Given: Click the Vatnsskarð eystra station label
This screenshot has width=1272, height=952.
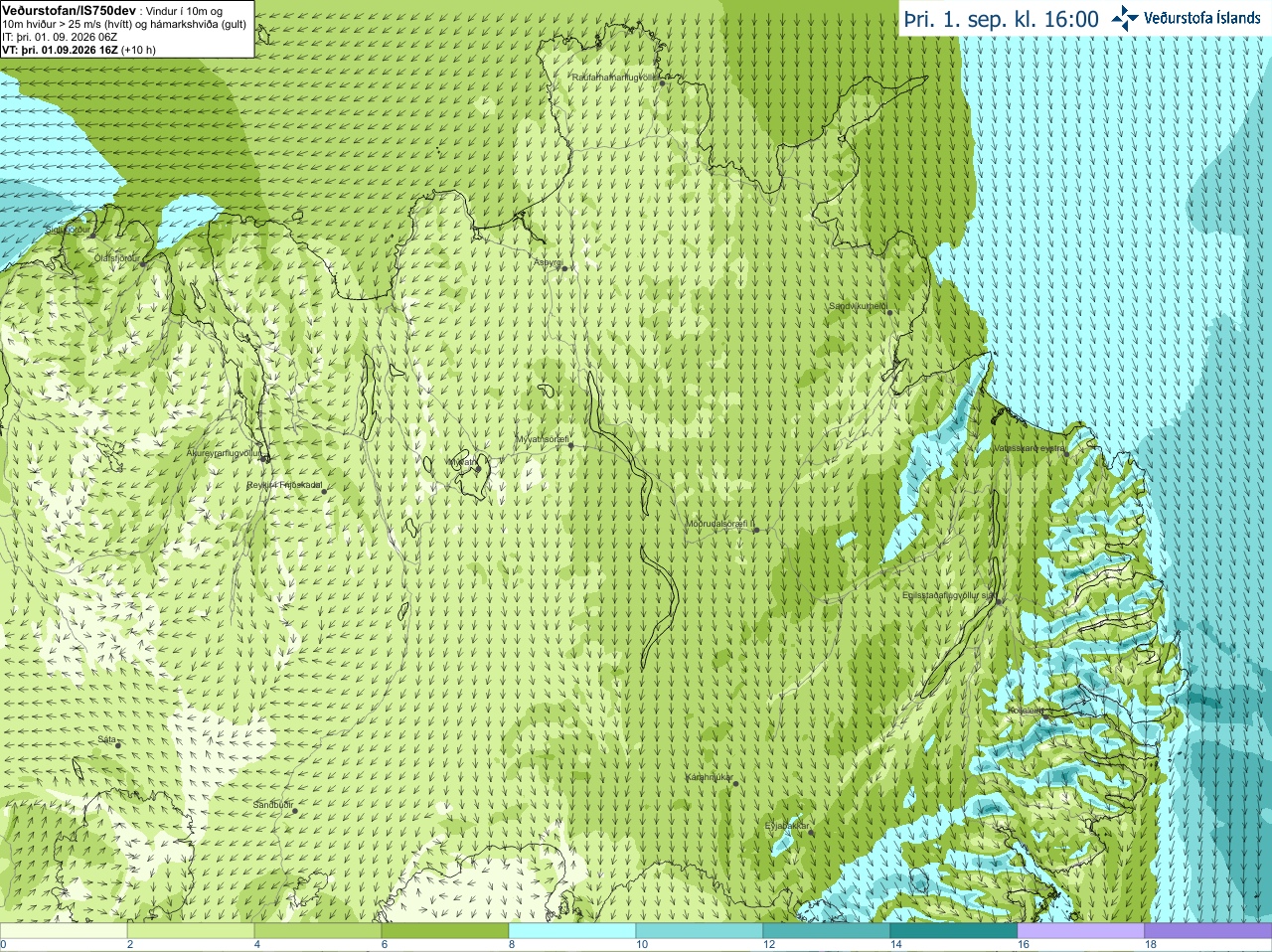Looking at the screenshot, I should pyautogui.click(x=1030, y=448).
